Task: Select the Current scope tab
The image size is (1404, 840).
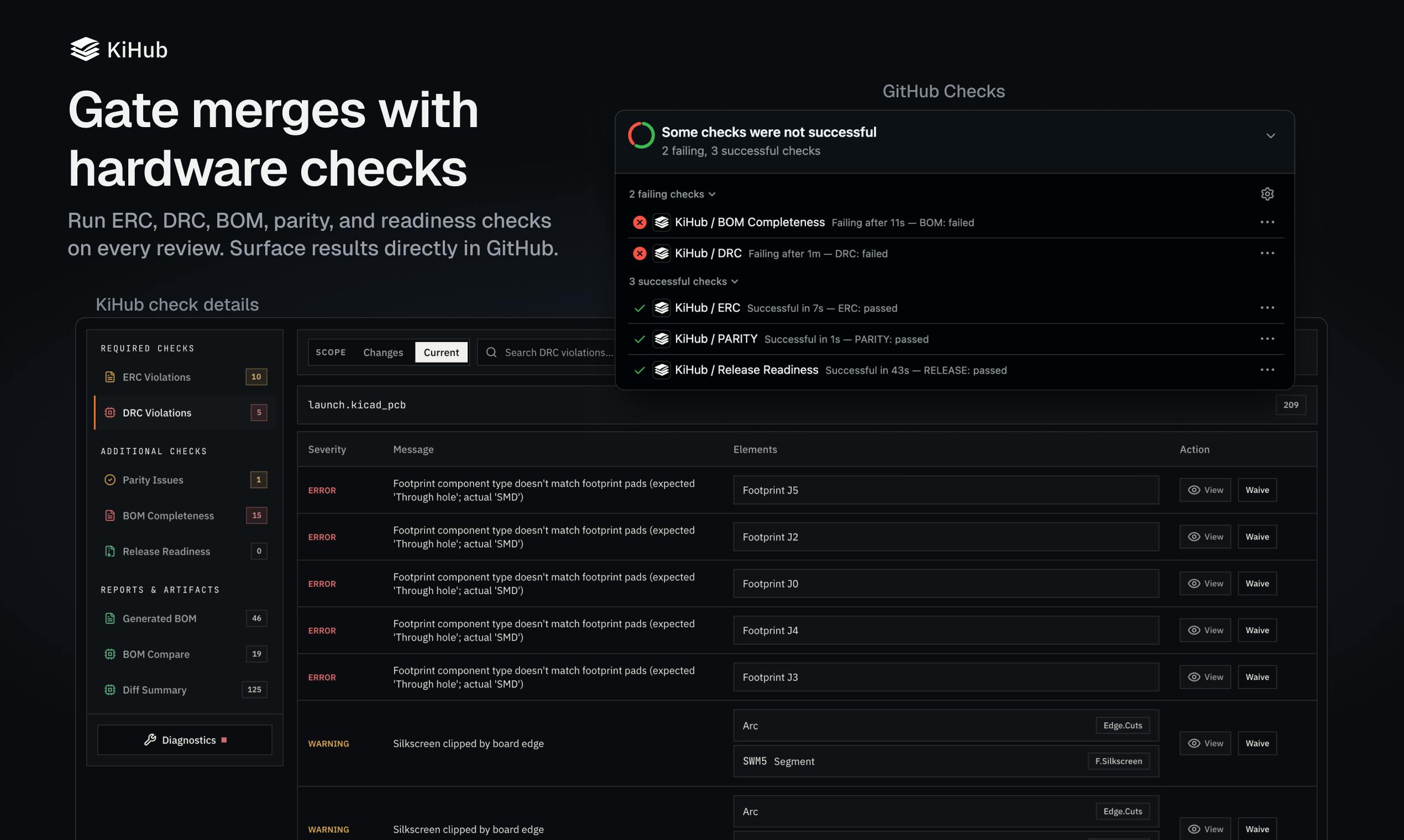Action: pos(441,352)
